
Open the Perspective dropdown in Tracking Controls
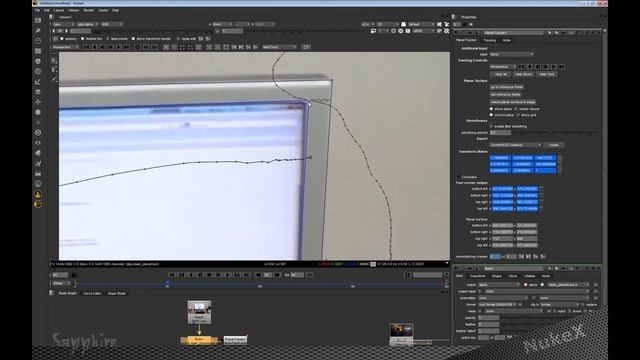[503, 67]
